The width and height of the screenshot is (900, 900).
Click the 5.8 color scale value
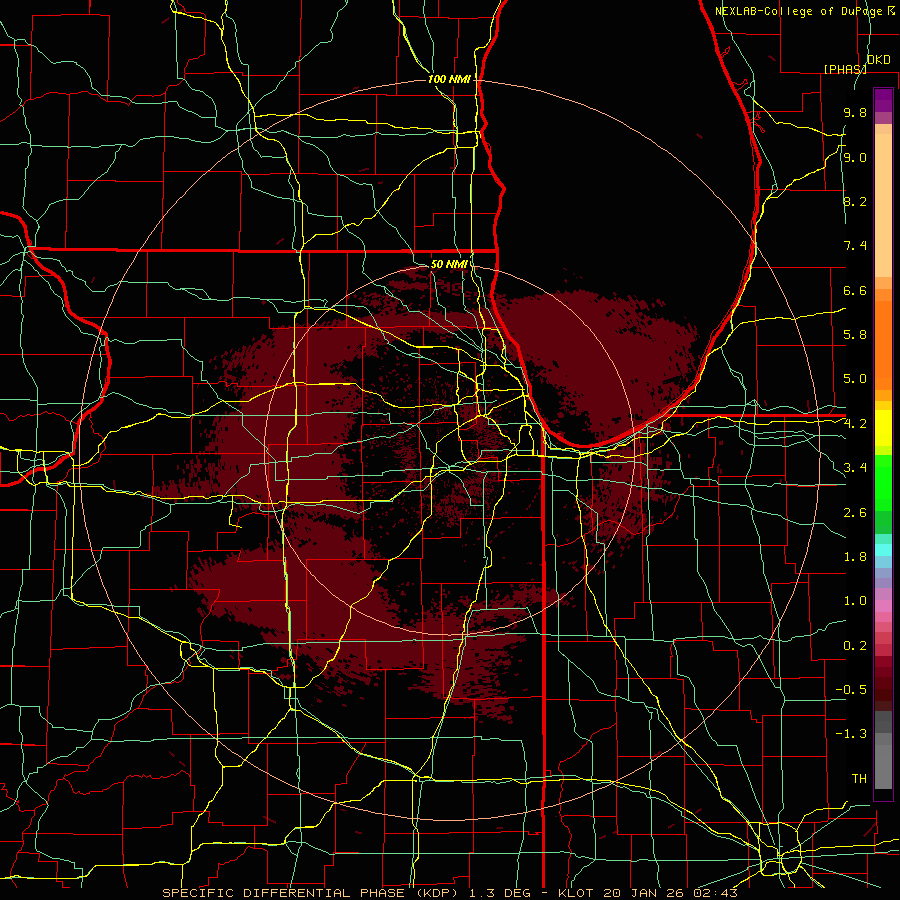pos(855,335)
